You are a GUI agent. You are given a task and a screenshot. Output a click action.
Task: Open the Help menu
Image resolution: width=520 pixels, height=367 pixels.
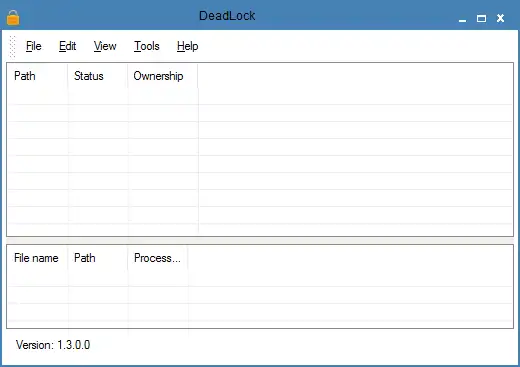tap(187, 46)
